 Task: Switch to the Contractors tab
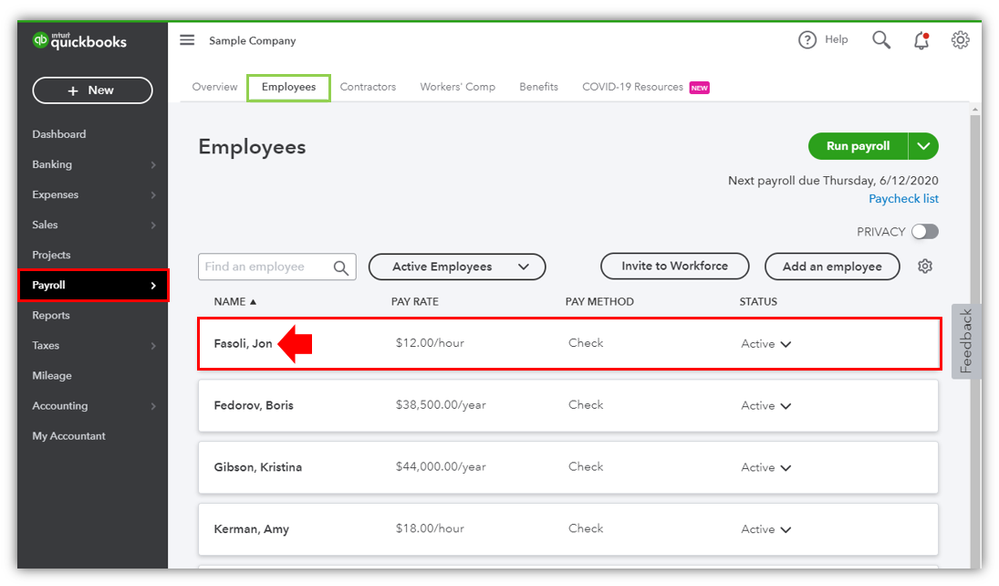[x=368, y=87]
